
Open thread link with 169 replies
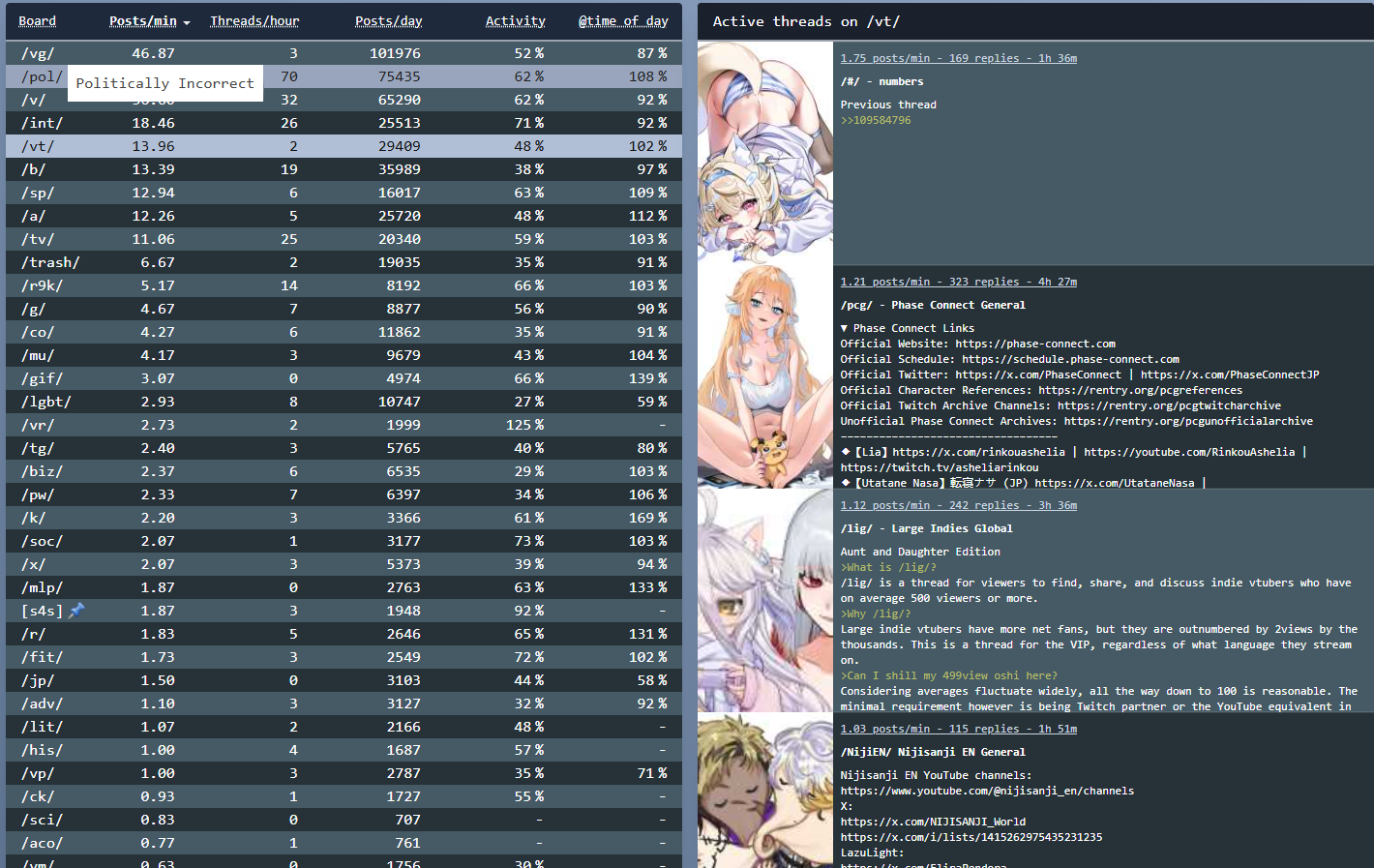(x=958, y=58)
